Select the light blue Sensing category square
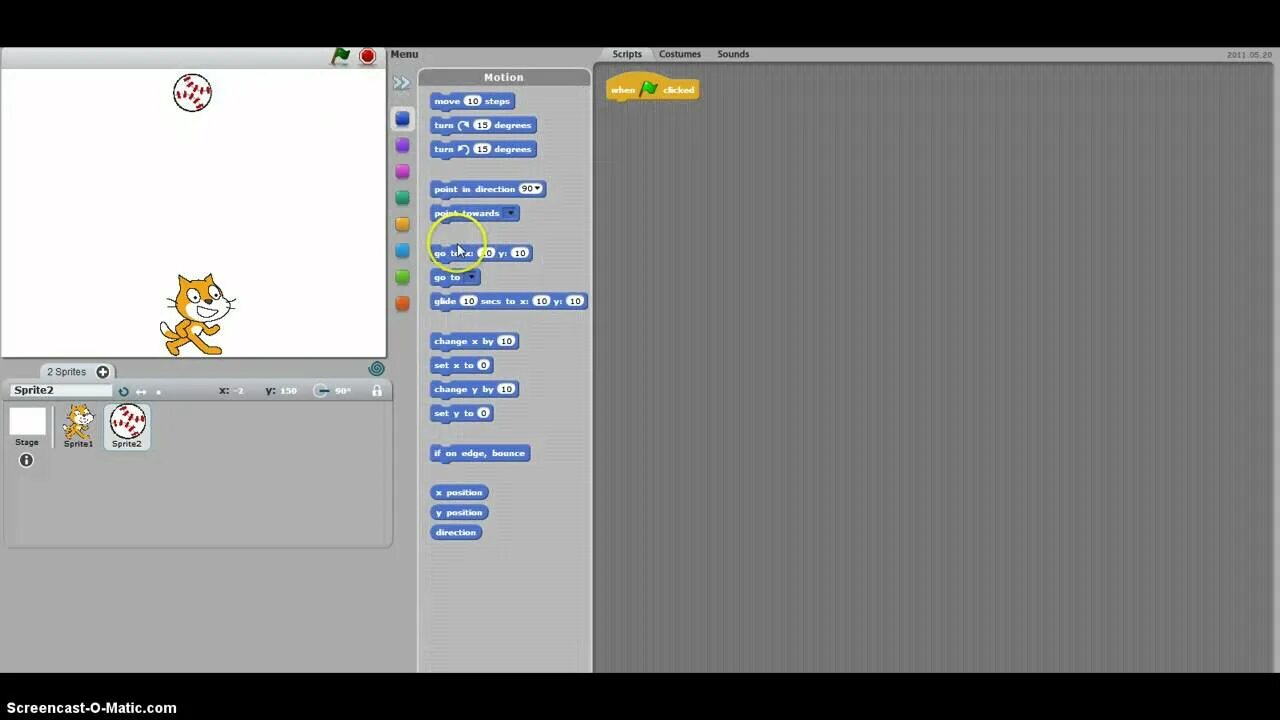The width and height of the screenshot is (1280, 720). (x=402, y=250)
